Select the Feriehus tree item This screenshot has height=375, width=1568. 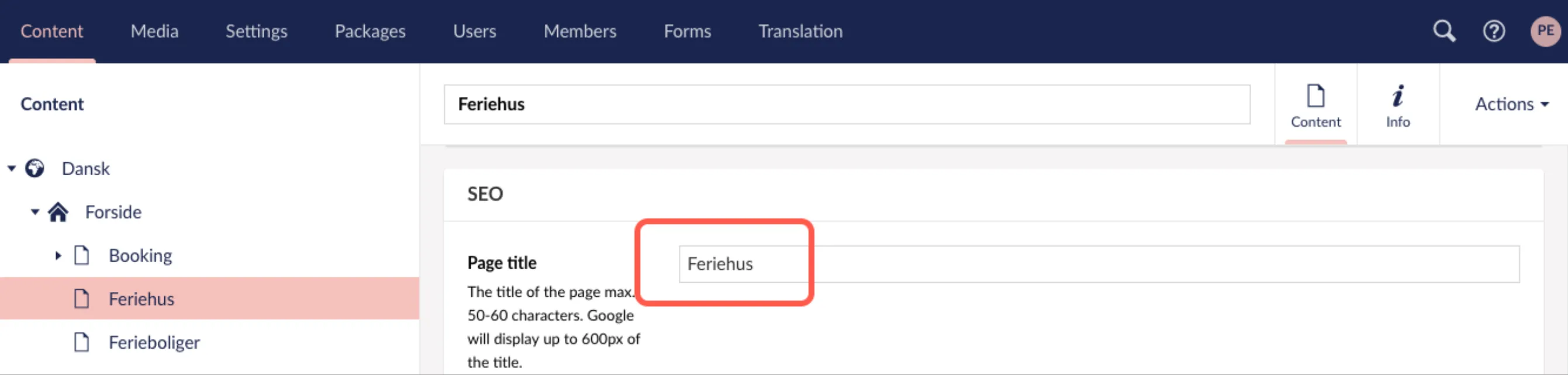[209, 298]
